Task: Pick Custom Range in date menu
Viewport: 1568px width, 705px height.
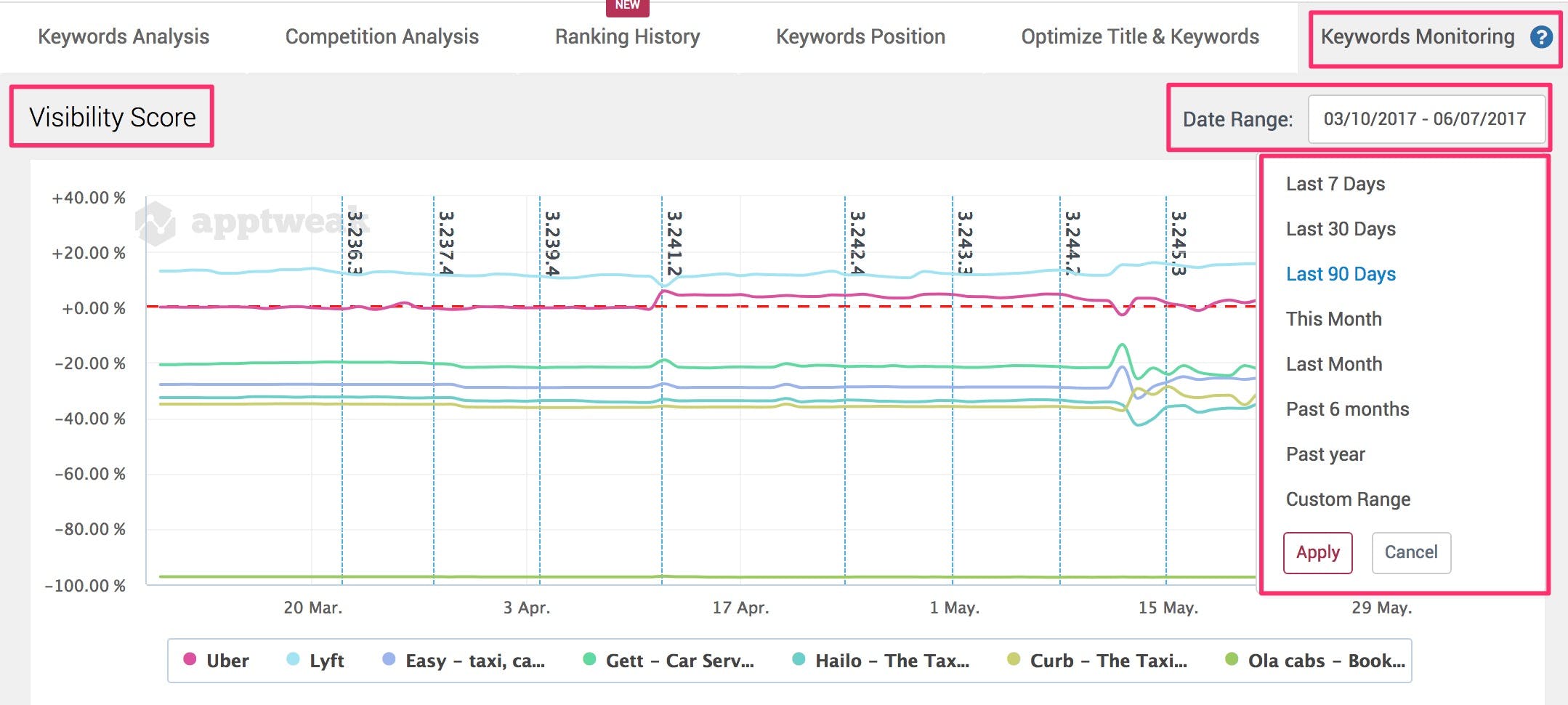Action: pyautogui.click(x=1347, y=499)
